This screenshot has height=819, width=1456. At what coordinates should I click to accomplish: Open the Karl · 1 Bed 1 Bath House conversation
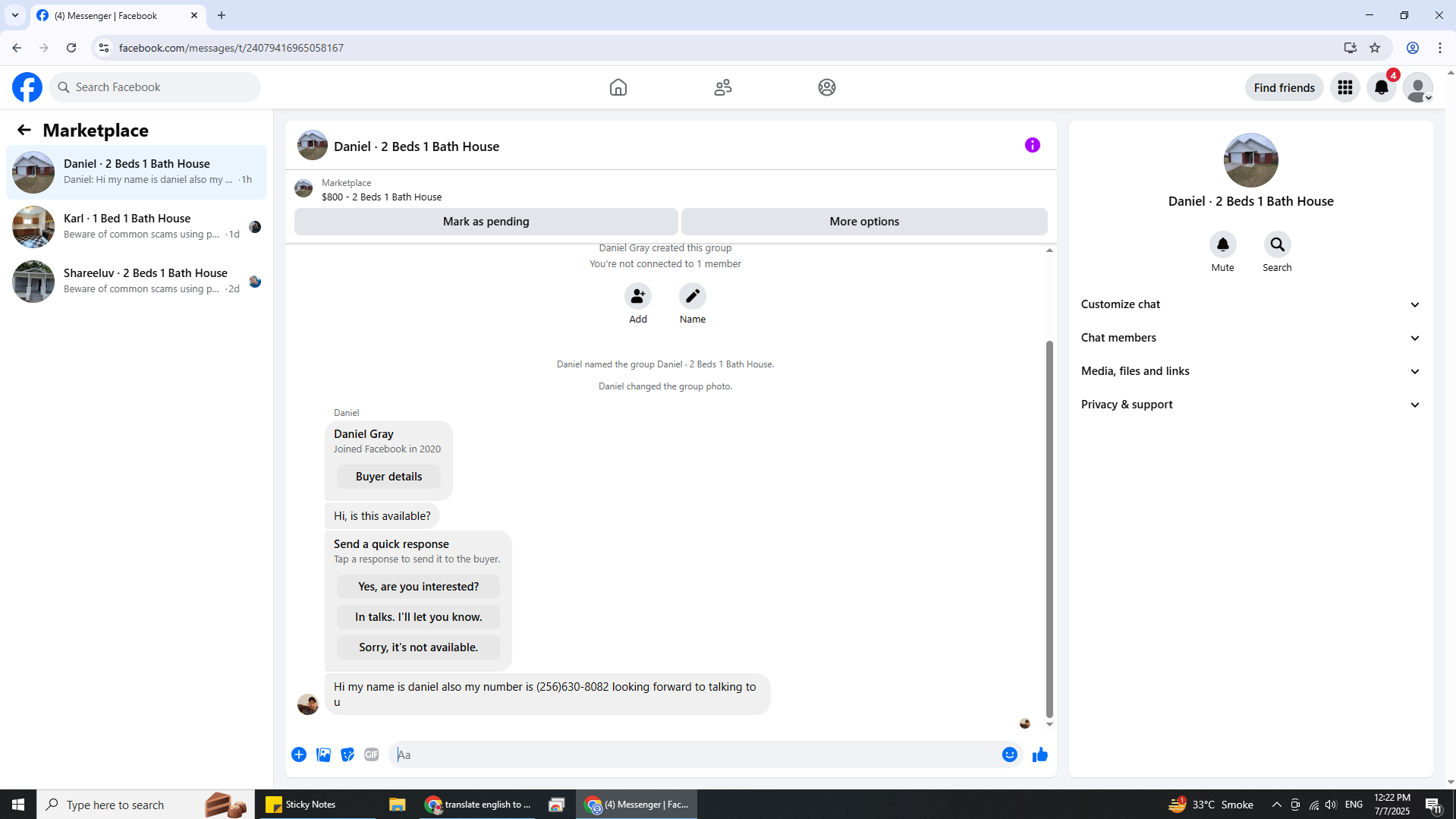point(137,227)
